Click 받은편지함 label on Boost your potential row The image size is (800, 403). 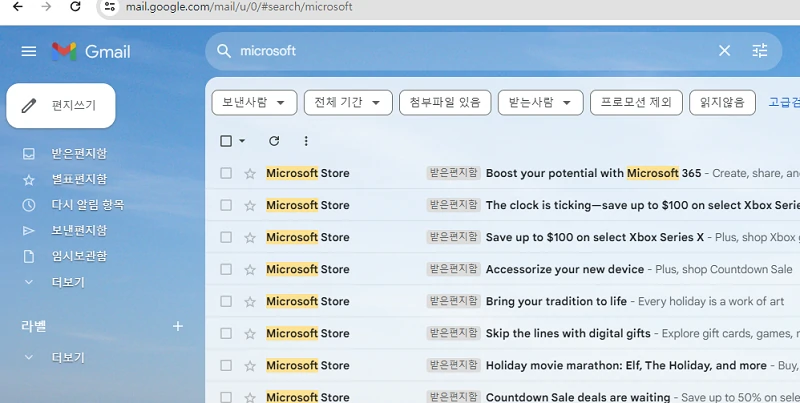[x=454, y=173]
